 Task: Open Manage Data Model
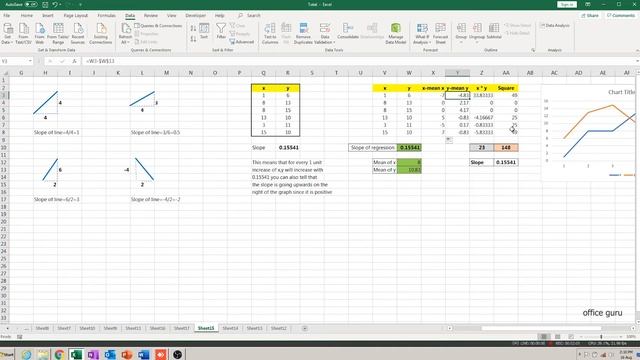pyautogui.click(x=396, y=33)
